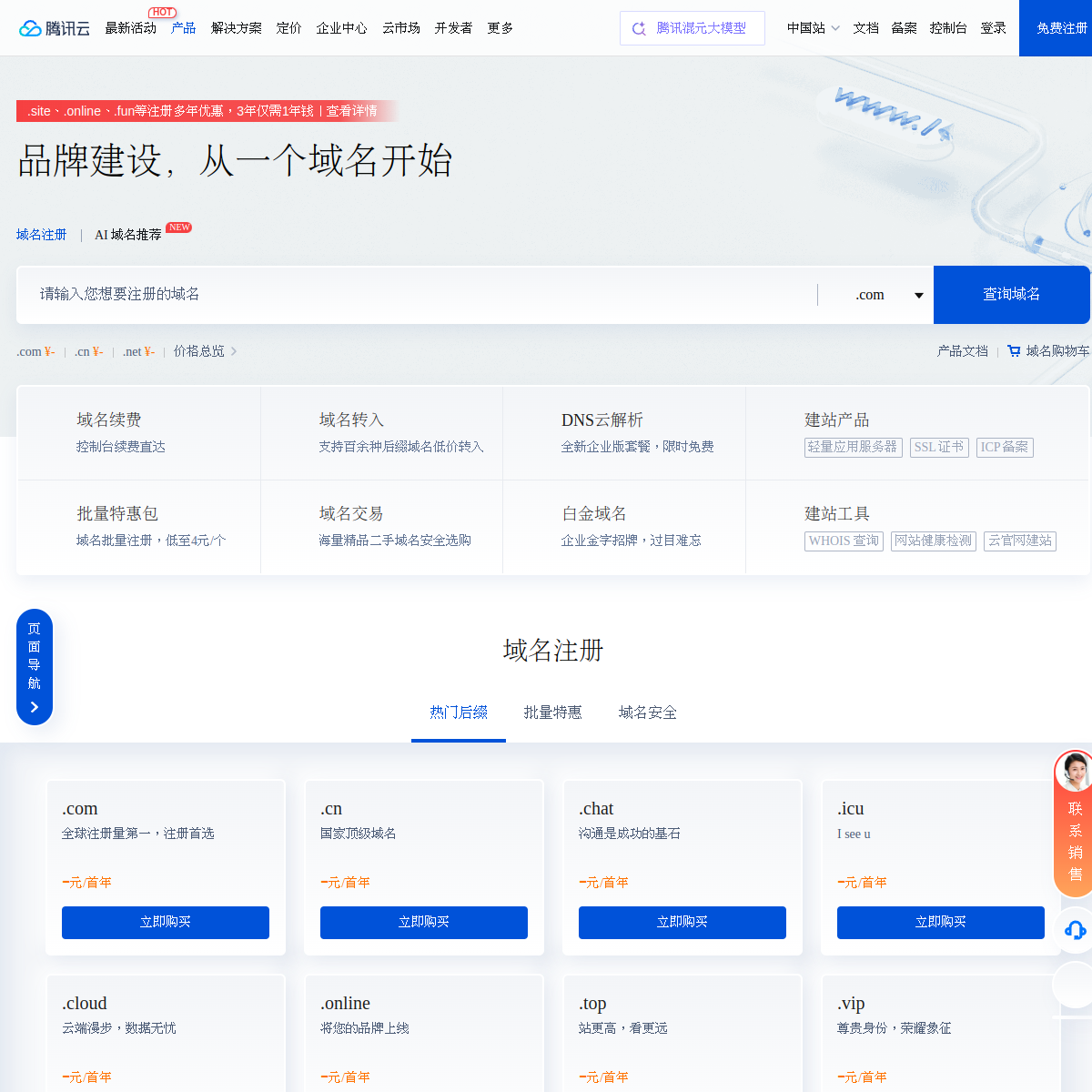Click 腾讯混元大模型 button
The image size is (1092, 1092).
pos(693,28)
